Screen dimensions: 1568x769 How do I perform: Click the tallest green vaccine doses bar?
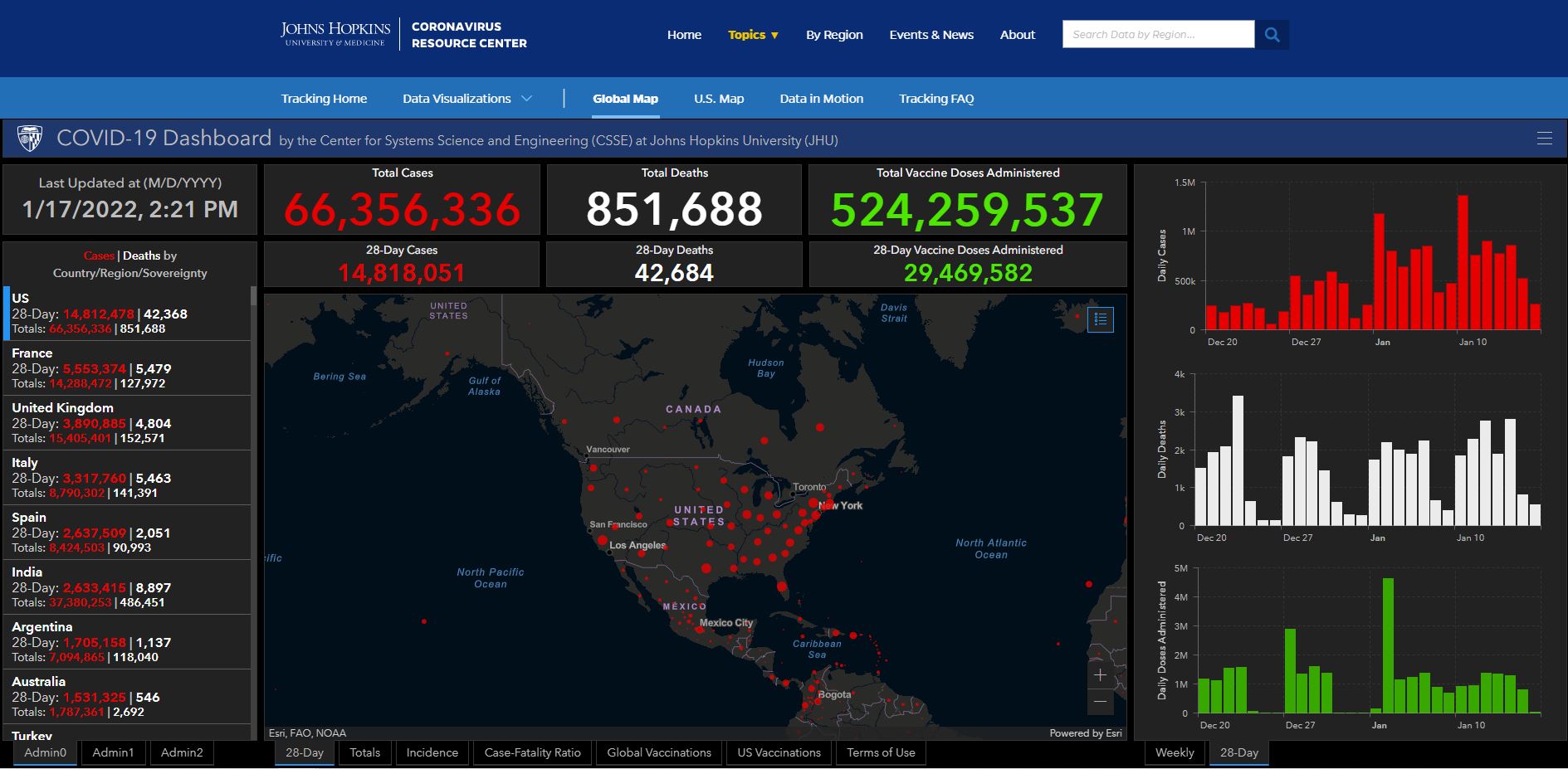pos(1388,645)
